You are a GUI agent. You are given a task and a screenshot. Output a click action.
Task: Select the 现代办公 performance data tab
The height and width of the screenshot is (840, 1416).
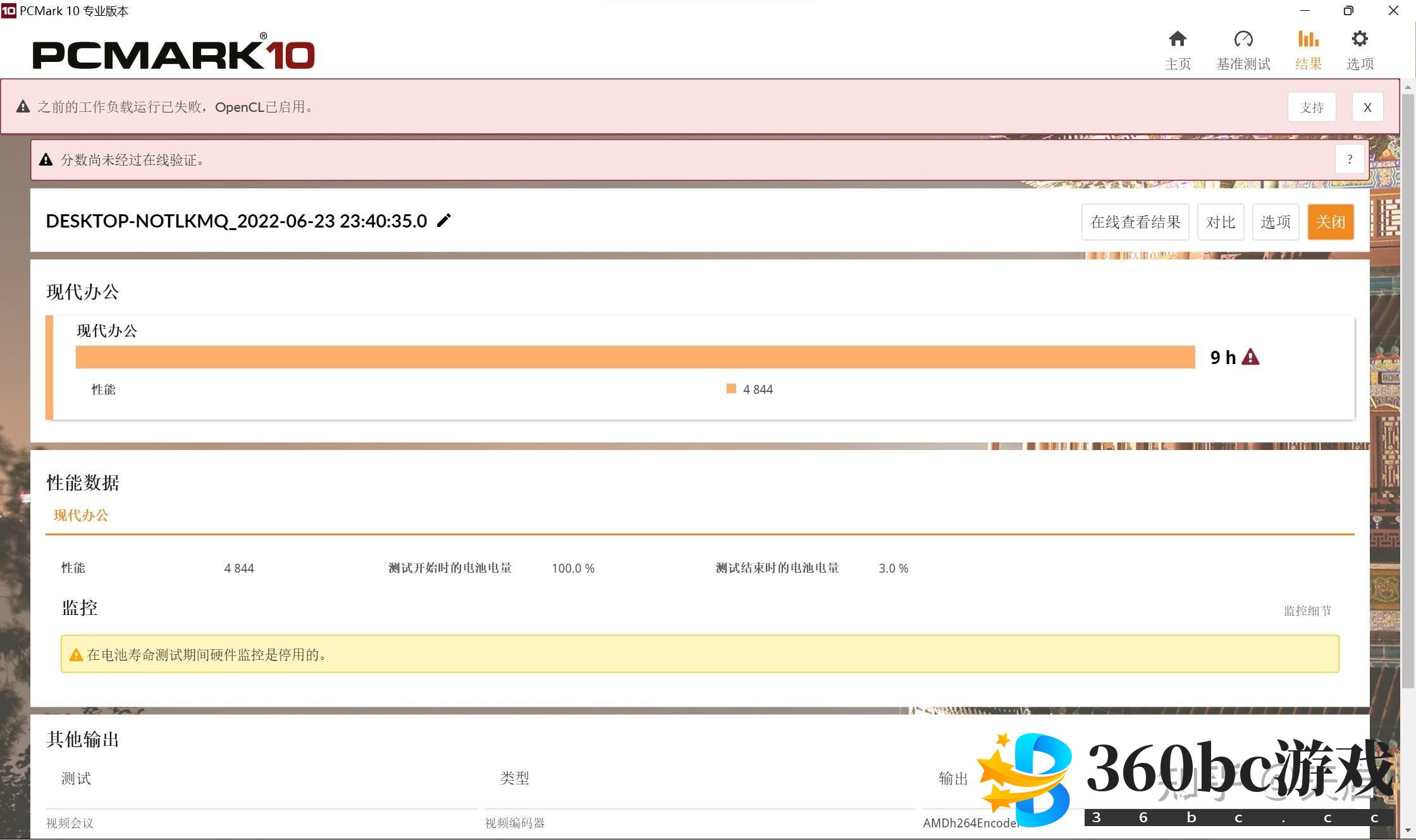coord(81,515)
